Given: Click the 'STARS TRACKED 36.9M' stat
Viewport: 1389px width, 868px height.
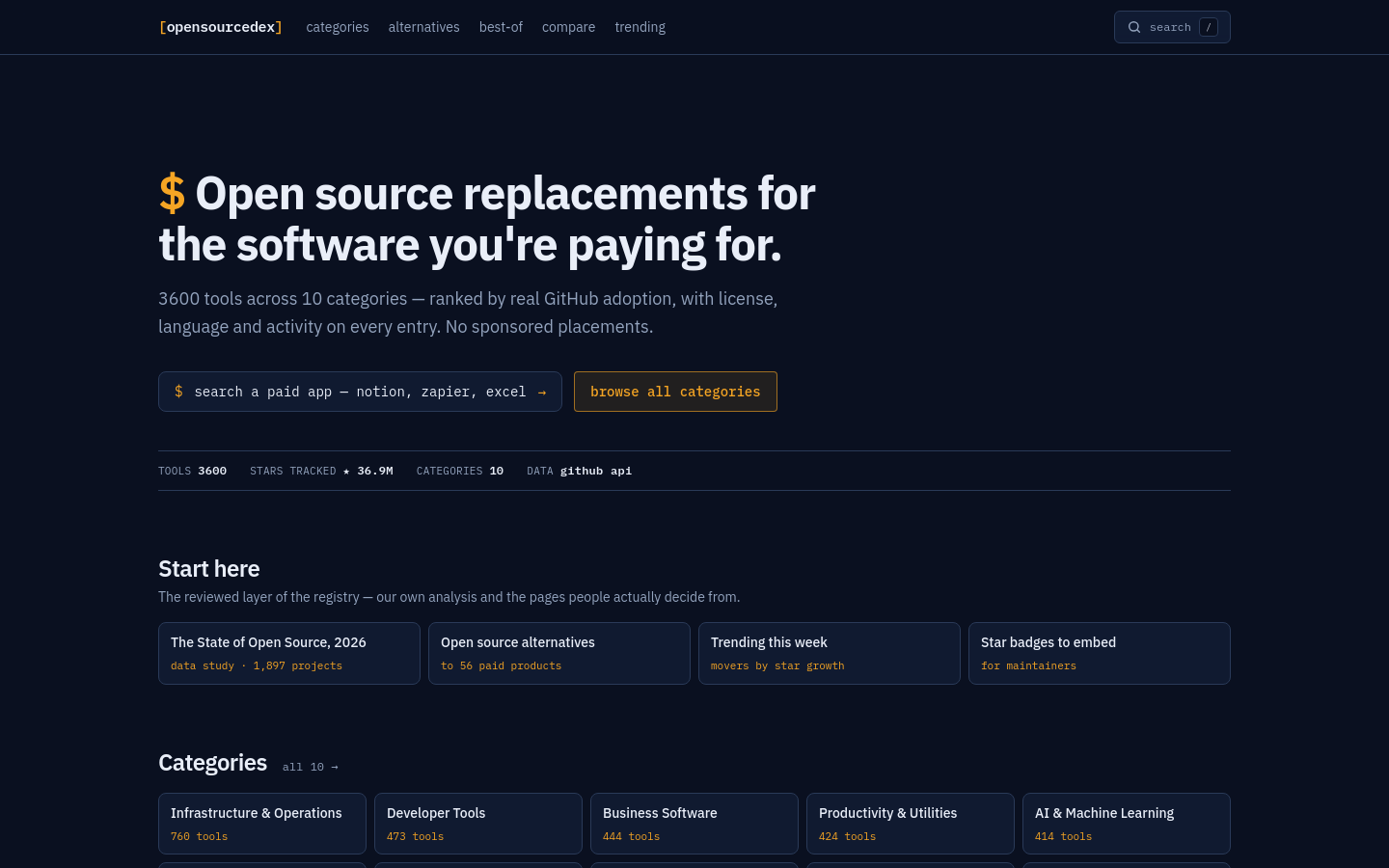Looking at the screenshot, I should 321,471.
